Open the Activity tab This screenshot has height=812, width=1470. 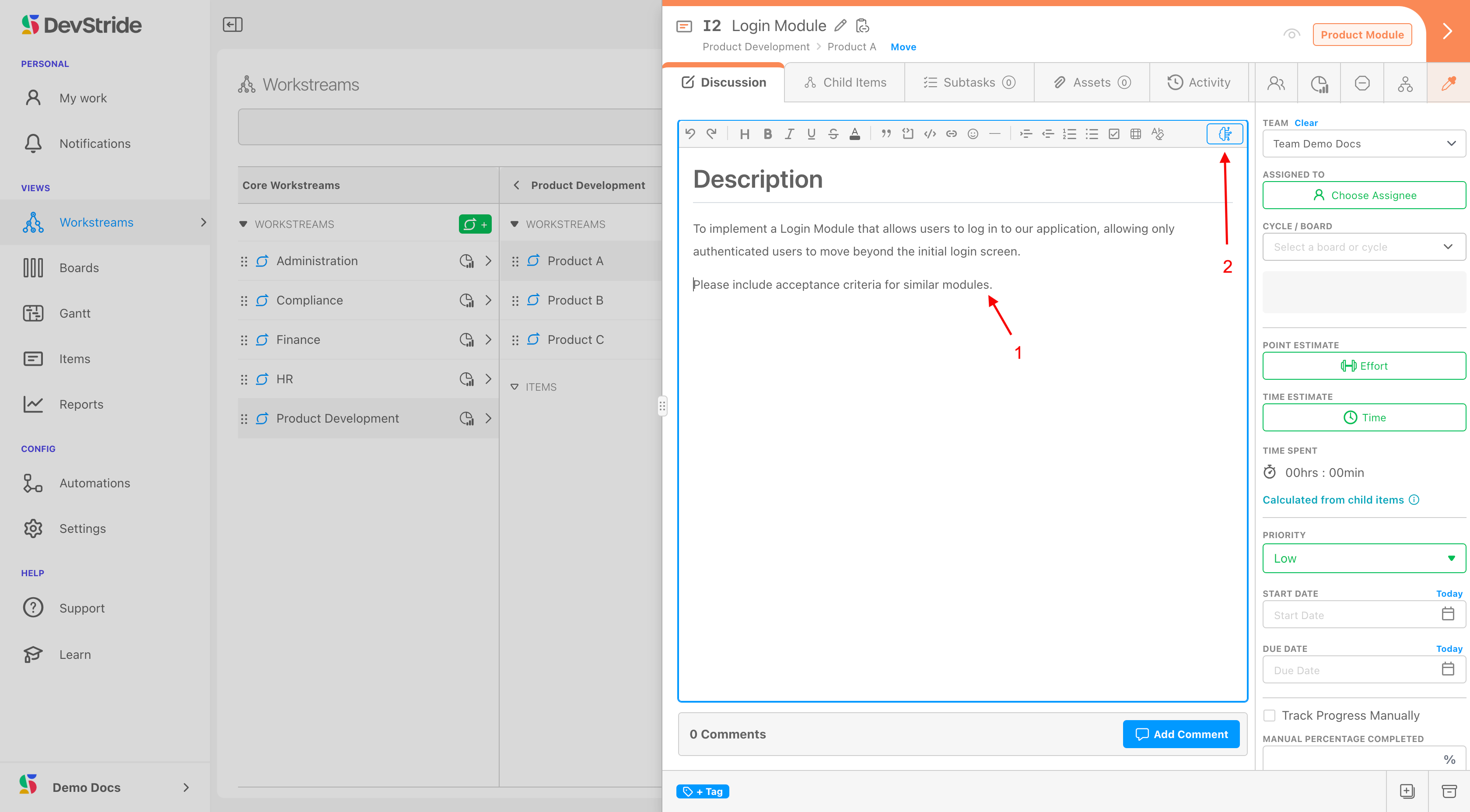pyautogui.click(x=1198, y=82)
